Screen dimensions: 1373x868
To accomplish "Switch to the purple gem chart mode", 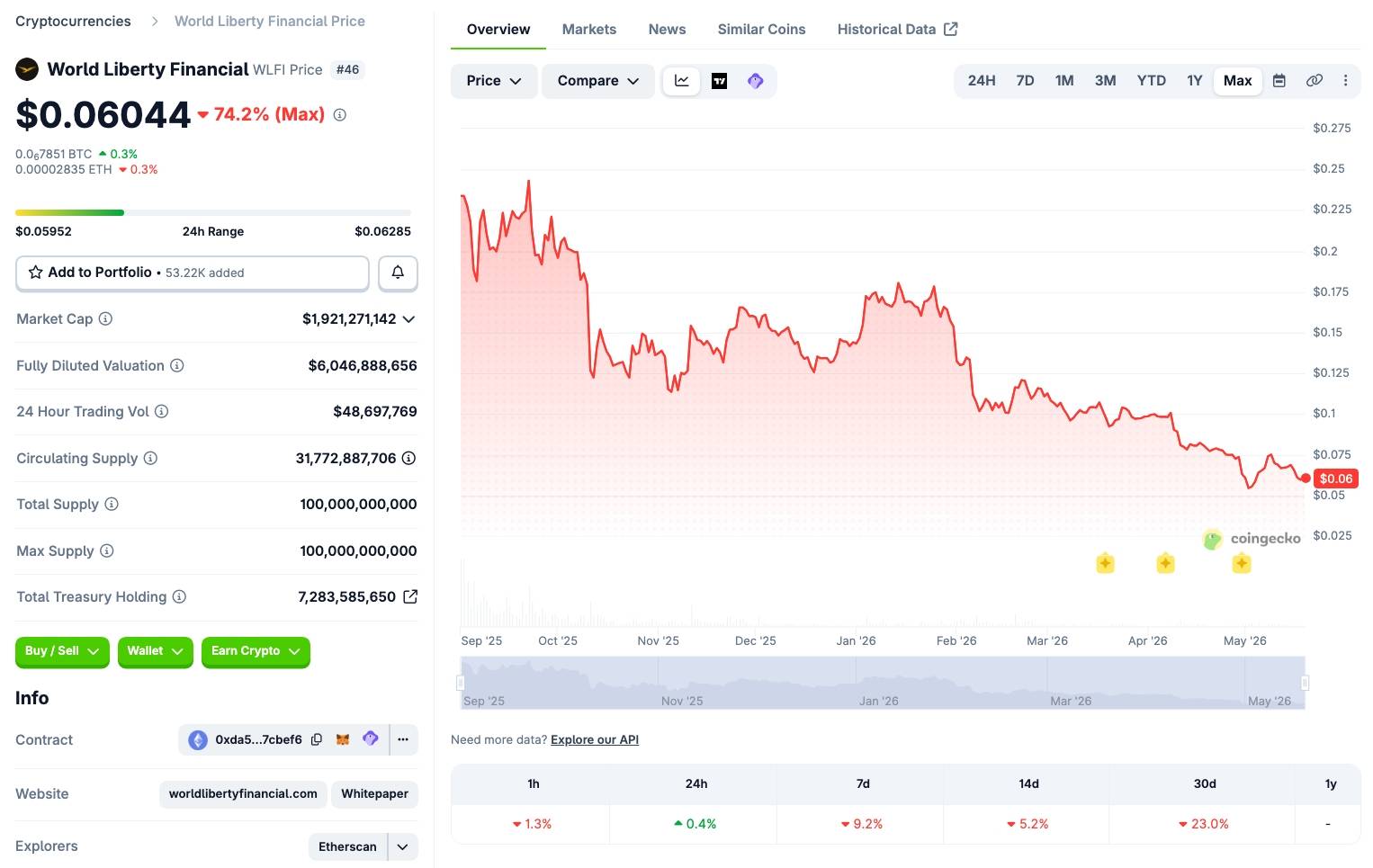I will 756,81.
